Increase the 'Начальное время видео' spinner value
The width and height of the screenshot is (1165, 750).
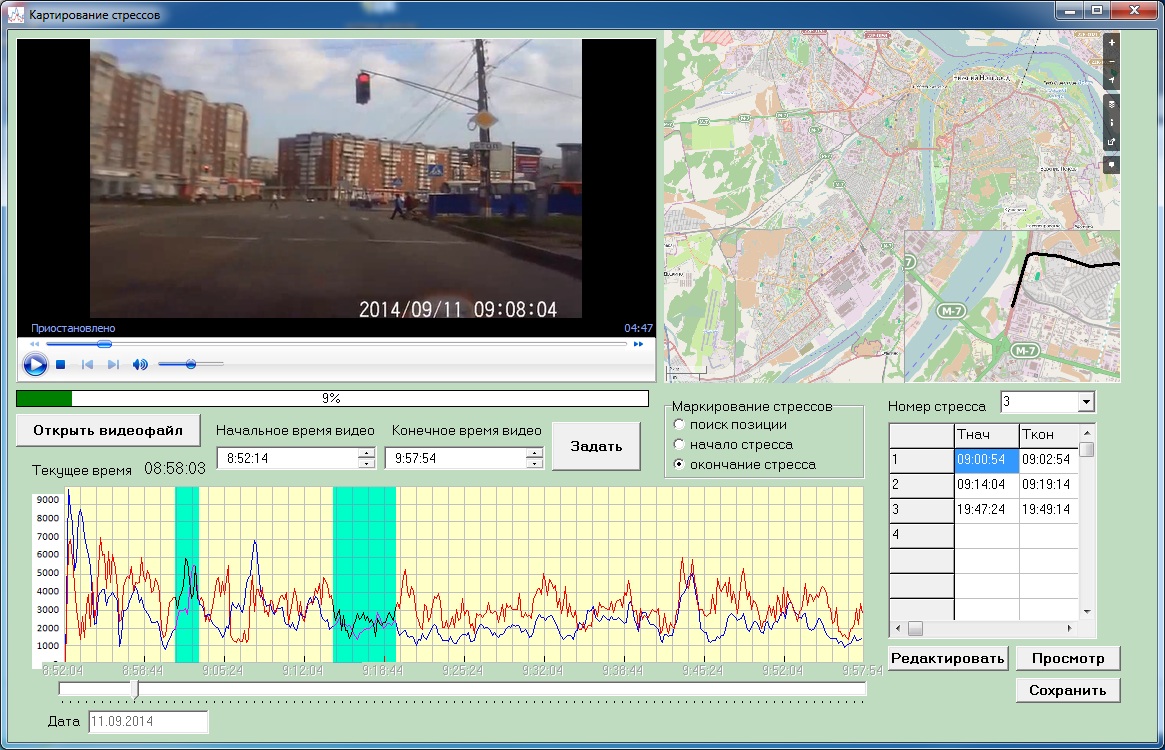coord(366,453)
